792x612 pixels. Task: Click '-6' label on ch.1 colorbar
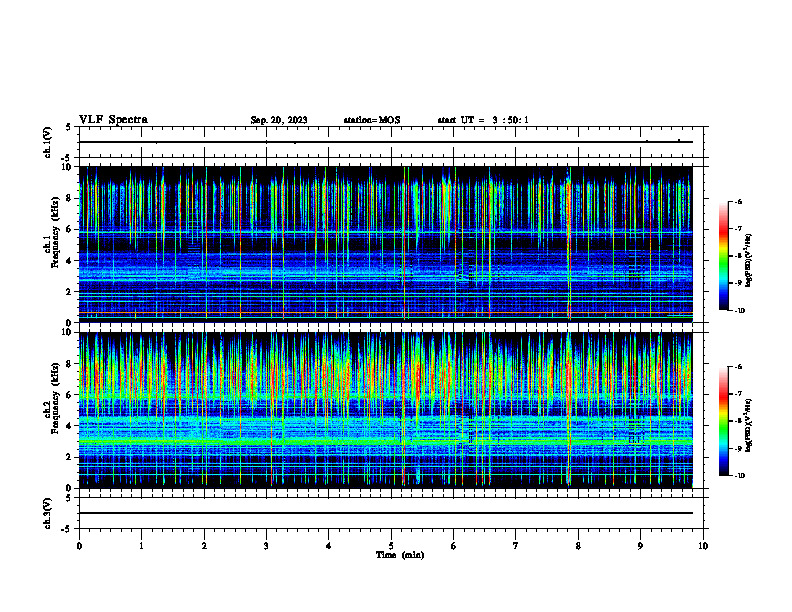pos(738,202)
